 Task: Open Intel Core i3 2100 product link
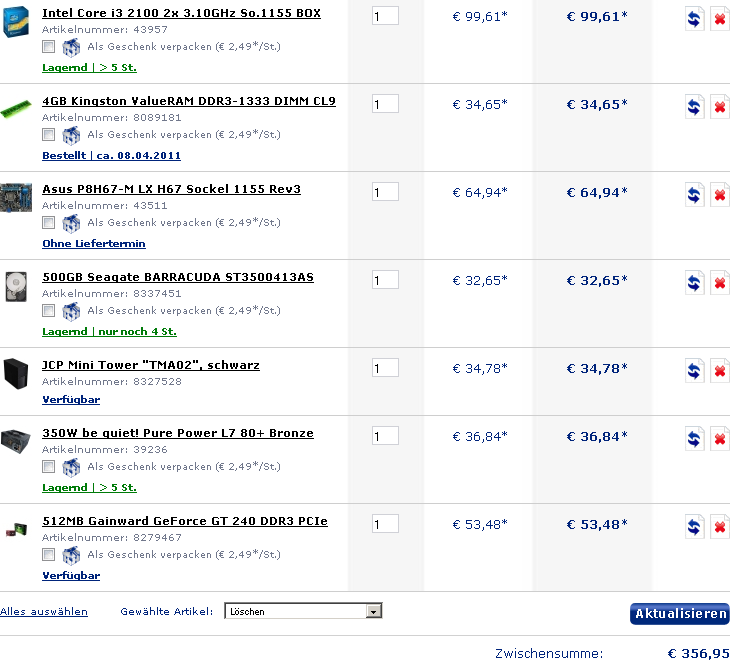pos(181,13)
